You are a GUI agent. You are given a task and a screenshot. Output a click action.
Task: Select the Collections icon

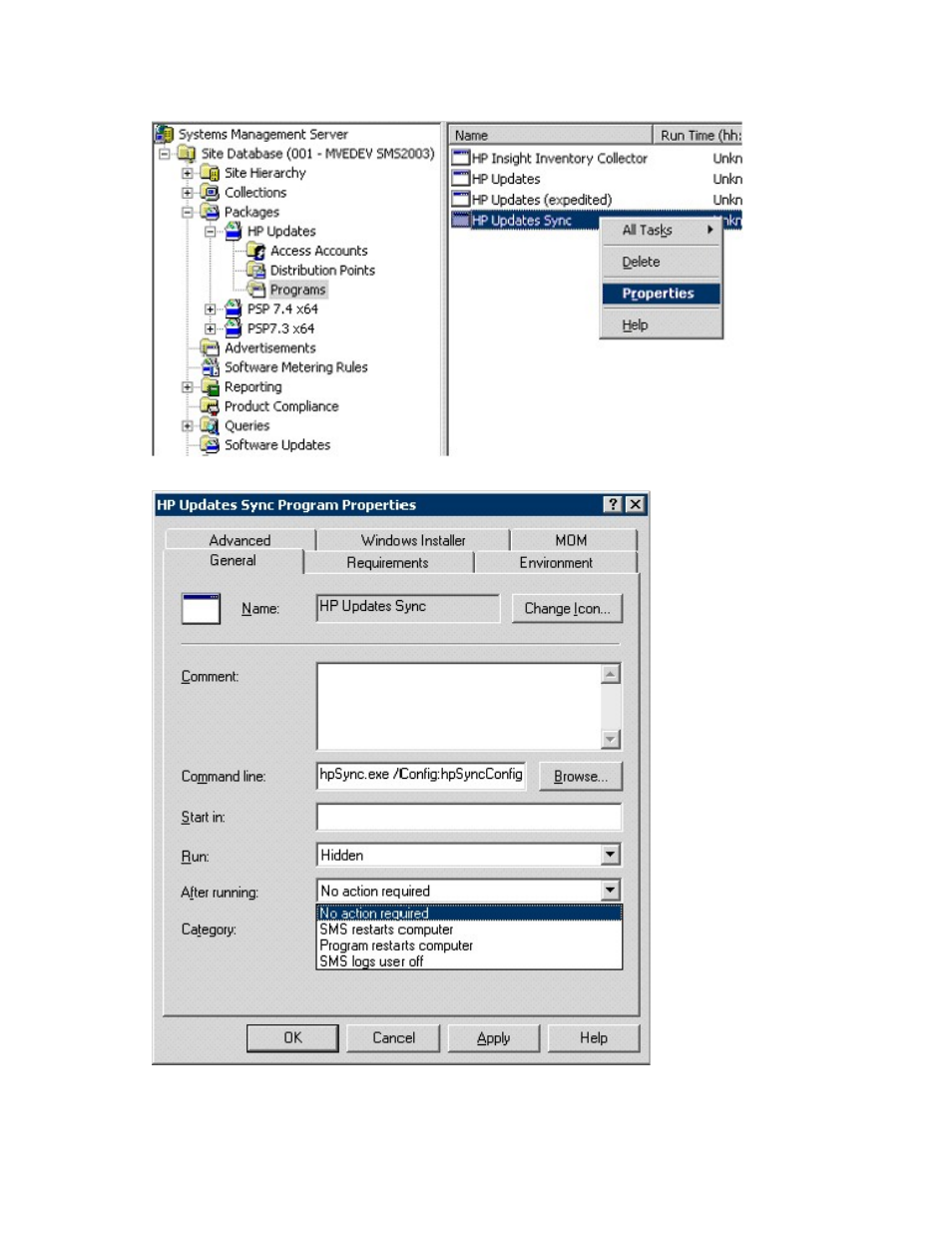pyautogui.click(x=210, y=193)
